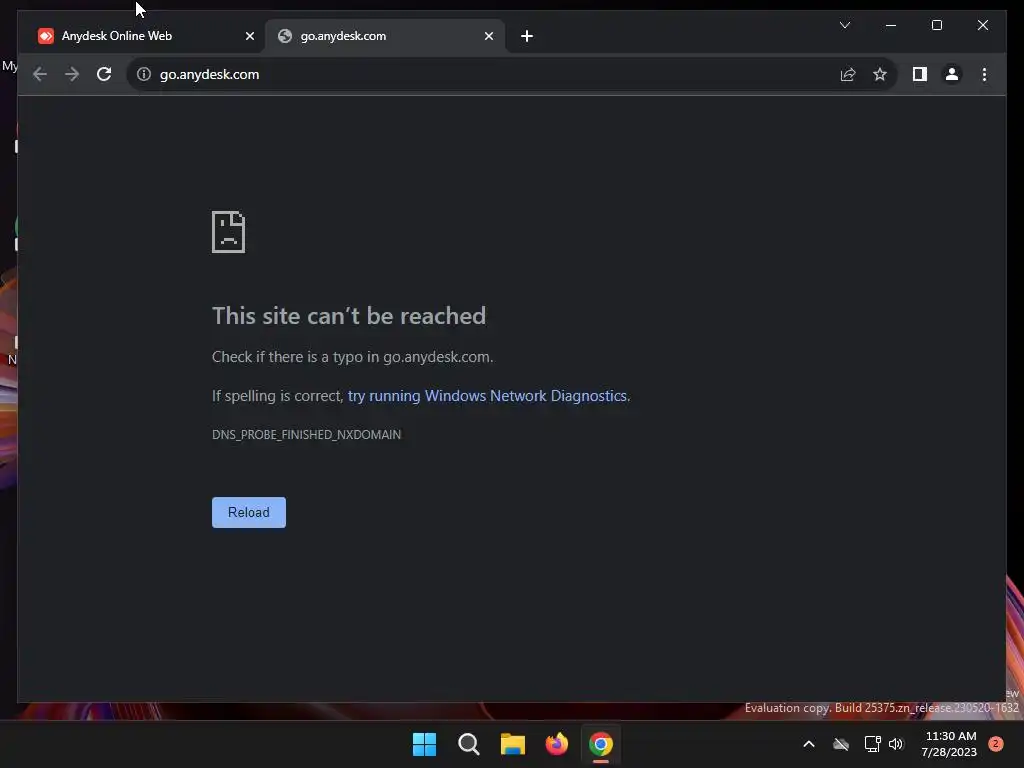The height and width of the screenshot is (768, 1024).
Task: Bookmark this tab with the star icon
Action: point(880,74)
